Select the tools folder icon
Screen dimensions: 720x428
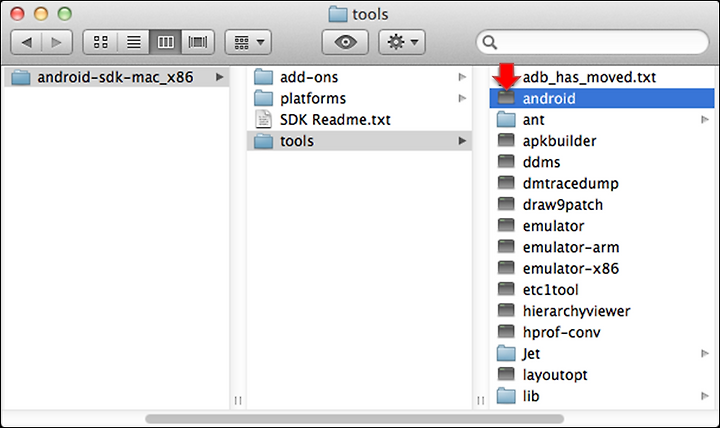click(x=264, y=141)
